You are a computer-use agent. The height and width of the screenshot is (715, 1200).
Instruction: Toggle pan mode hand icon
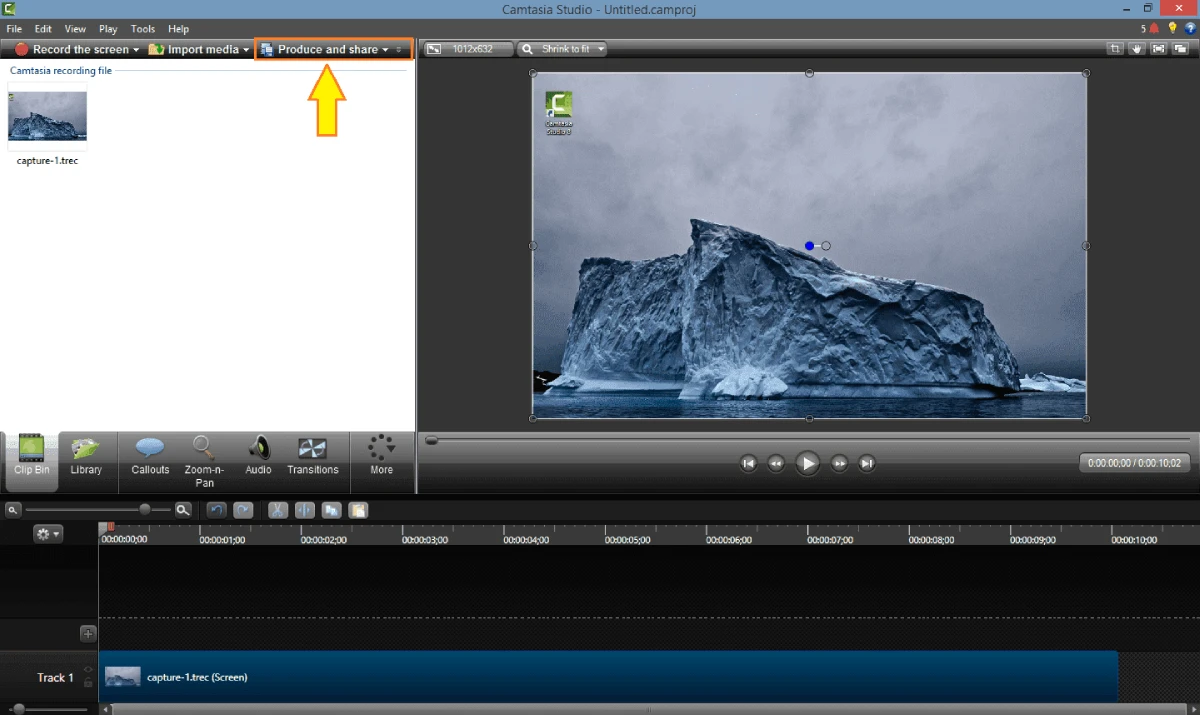1137,48
